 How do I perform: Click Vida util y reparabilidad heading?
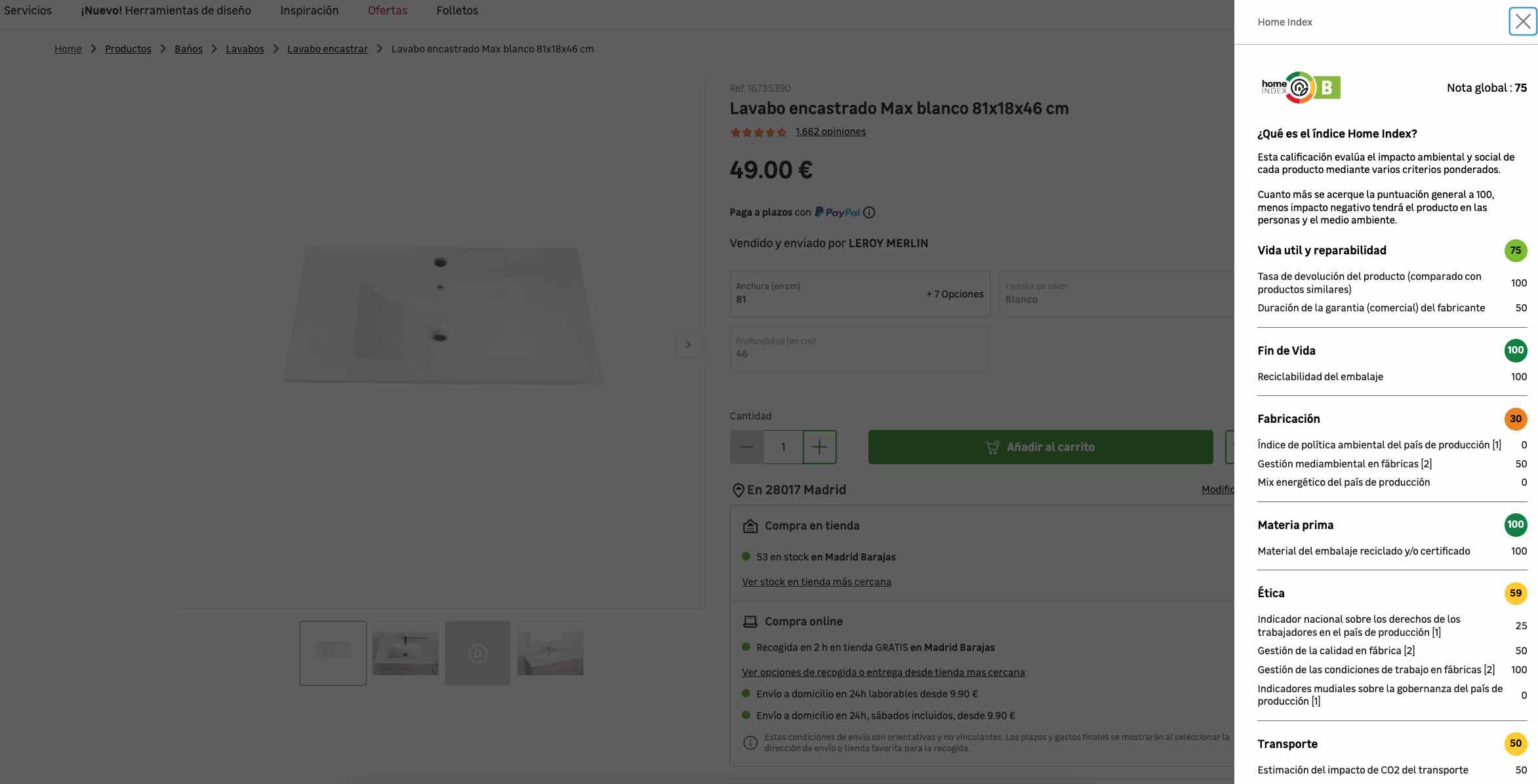point(1322,250)
